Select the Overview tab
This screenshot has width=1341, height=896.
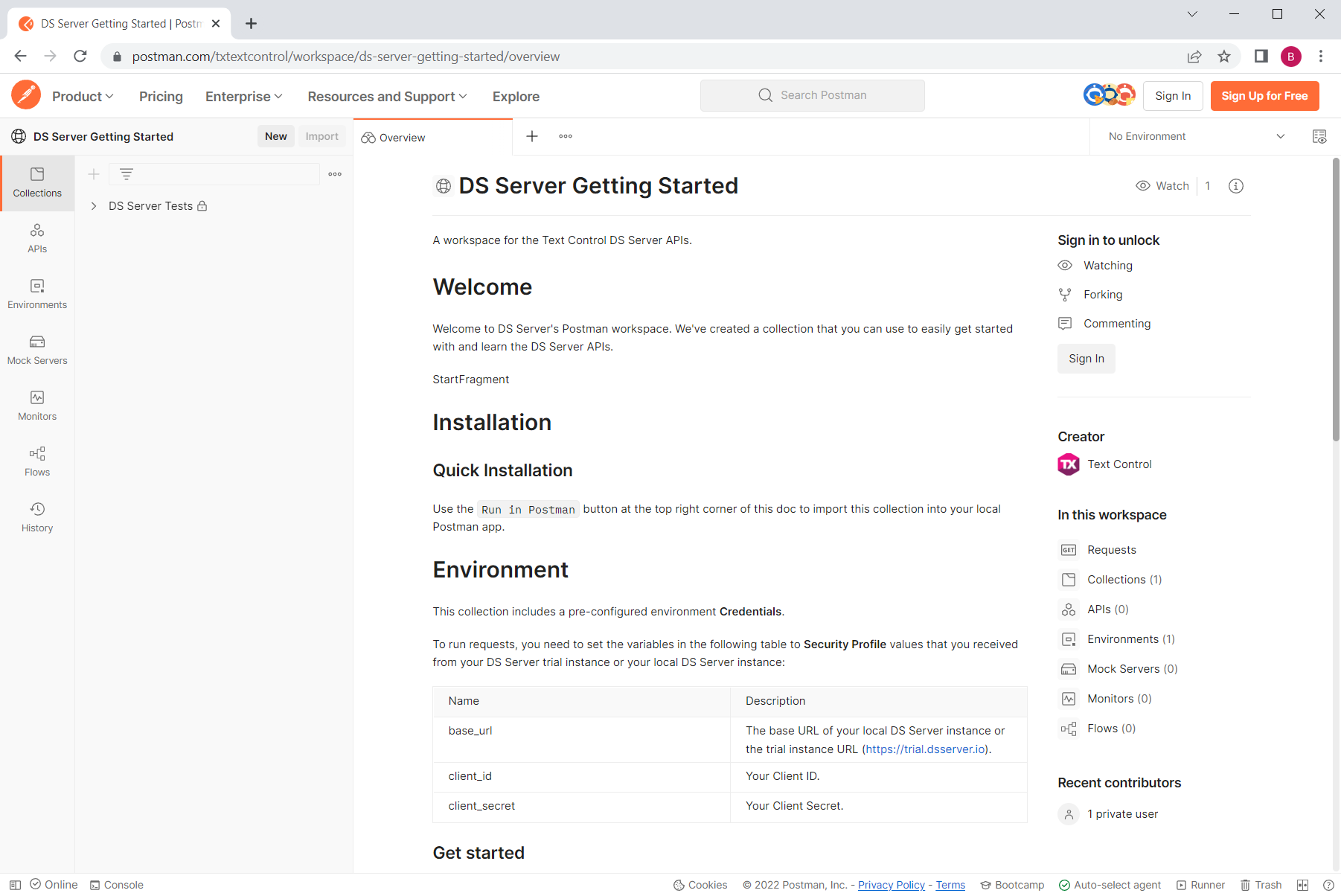tap(432, 137)
